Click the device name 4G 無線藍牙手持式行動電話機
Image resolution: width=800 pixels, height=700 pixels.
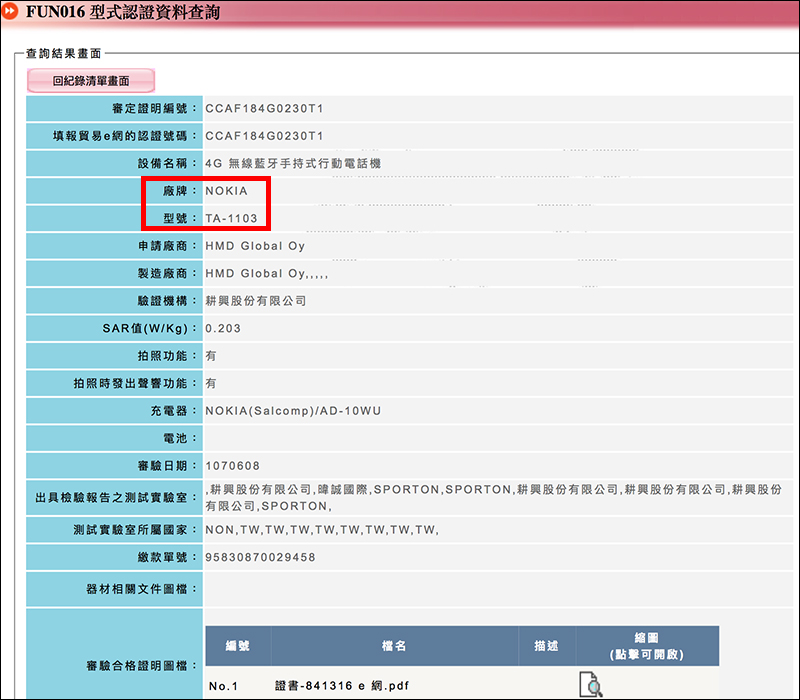293,163
